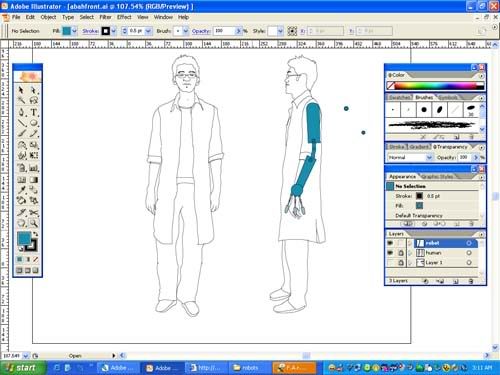Click Swap Fill and Stroke arrow

coord(35,234)
